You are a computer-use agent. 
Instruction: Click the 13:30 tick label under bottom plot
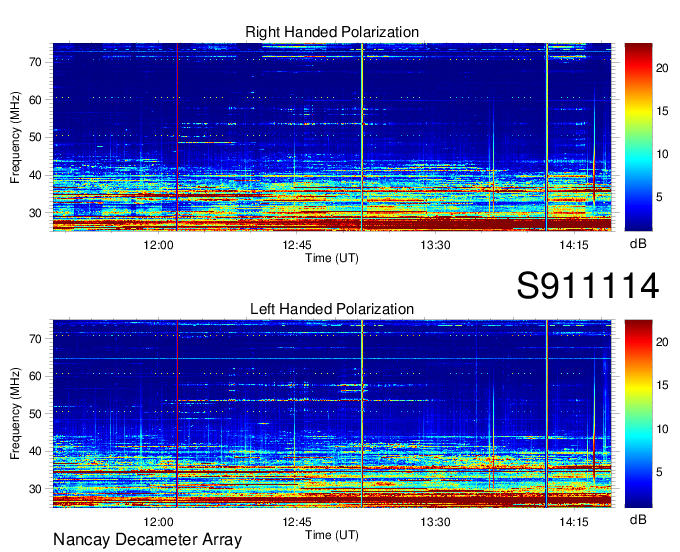tap(435, 522)
